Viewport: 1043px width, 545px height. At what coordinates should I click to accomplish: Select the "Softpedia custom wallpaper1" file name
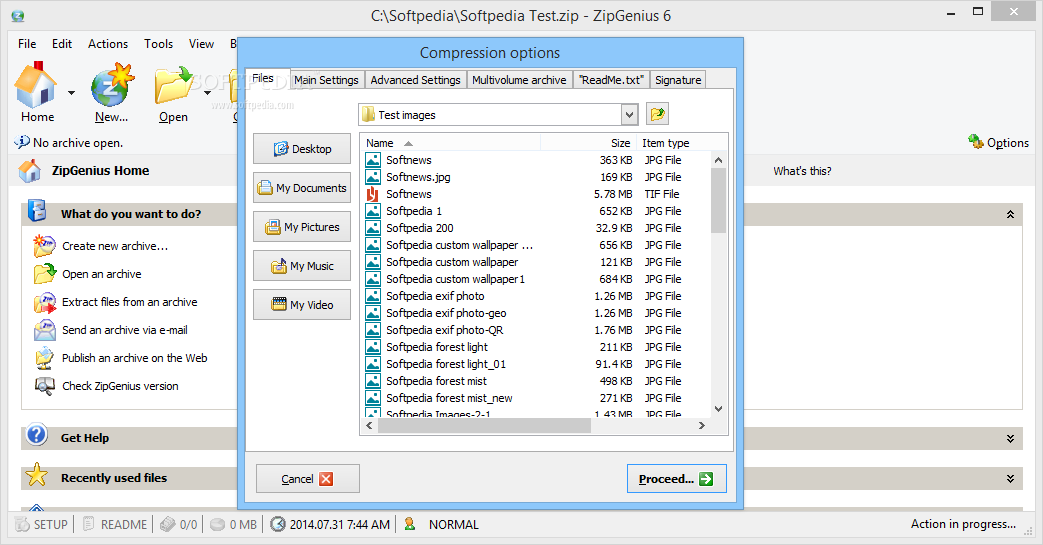[456, 279]
